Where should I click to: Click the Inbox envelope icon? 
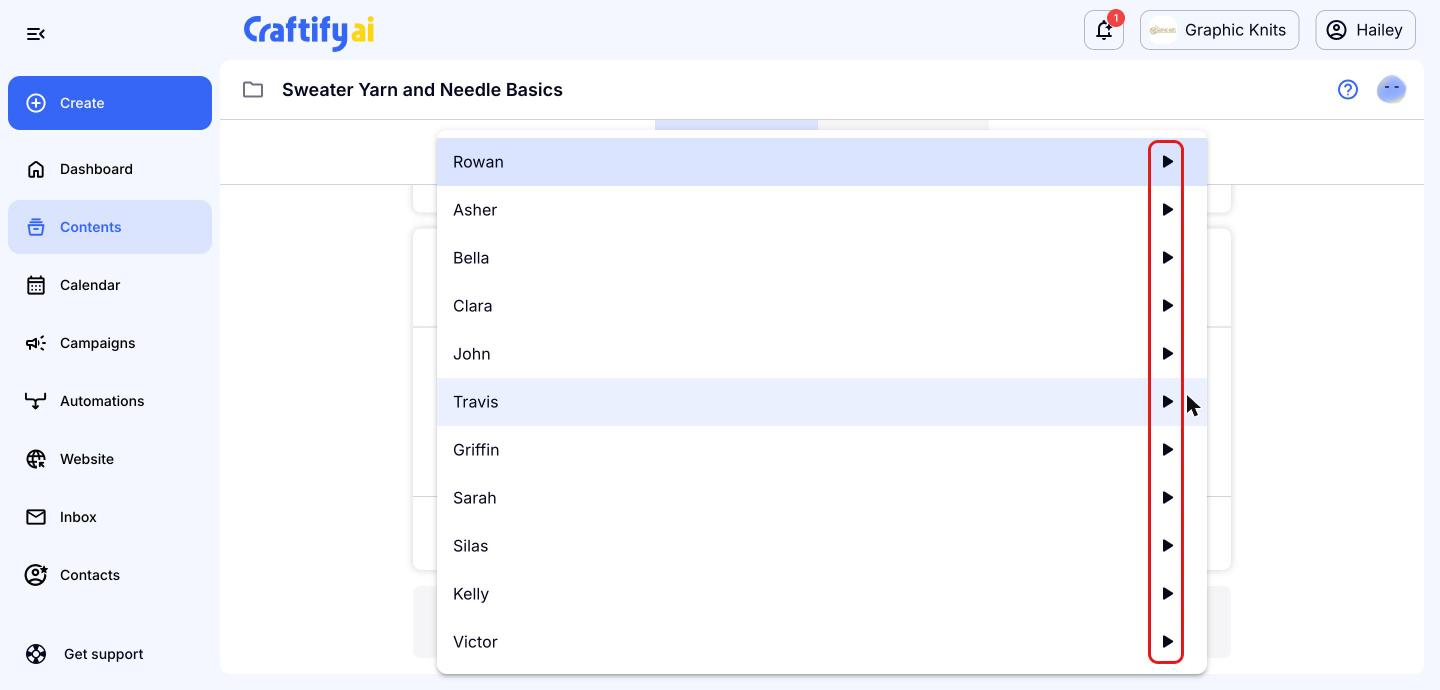click(x=36, y=517)
